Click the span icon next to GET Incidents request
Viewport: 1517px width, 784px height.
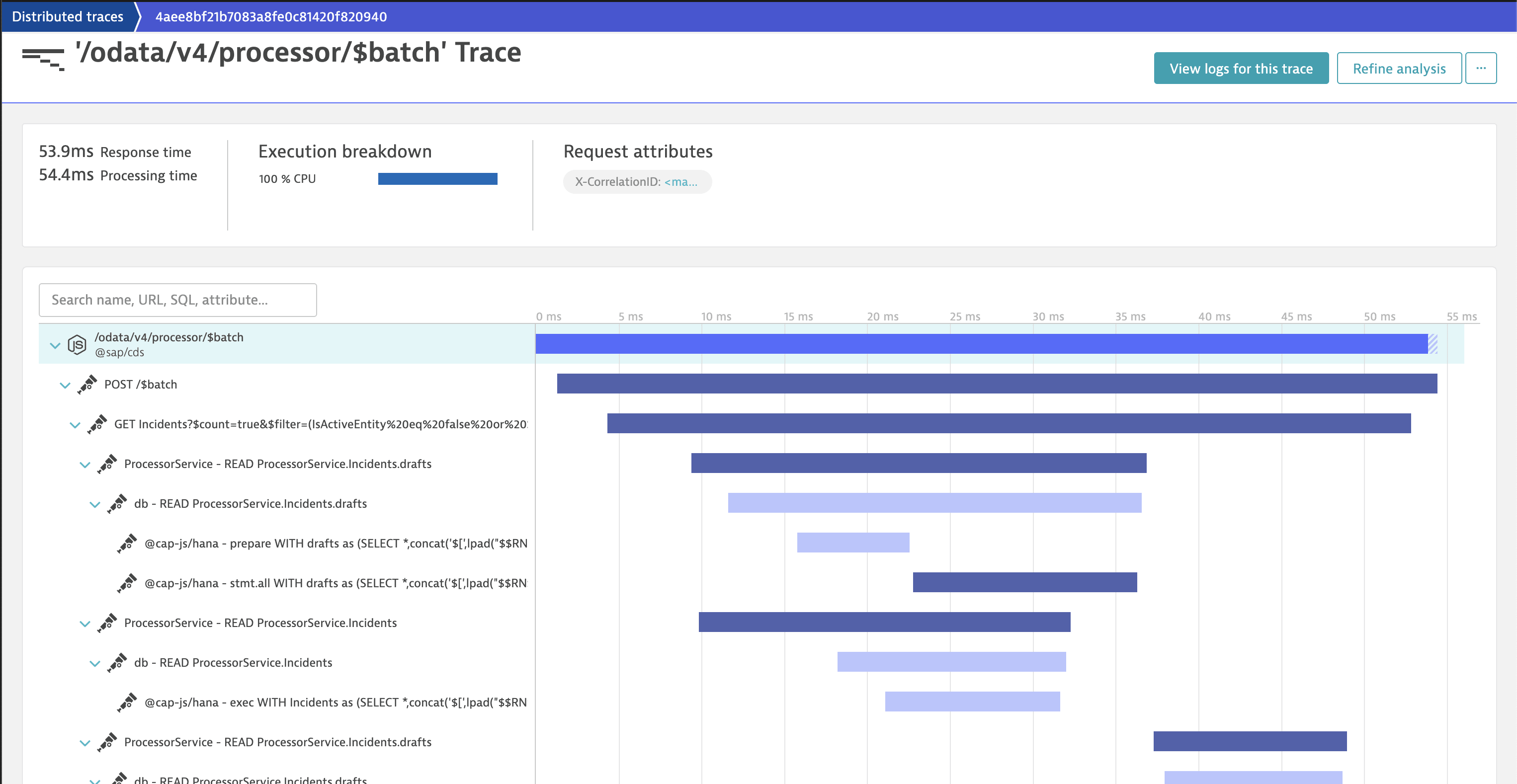click(x=97, y=424)
